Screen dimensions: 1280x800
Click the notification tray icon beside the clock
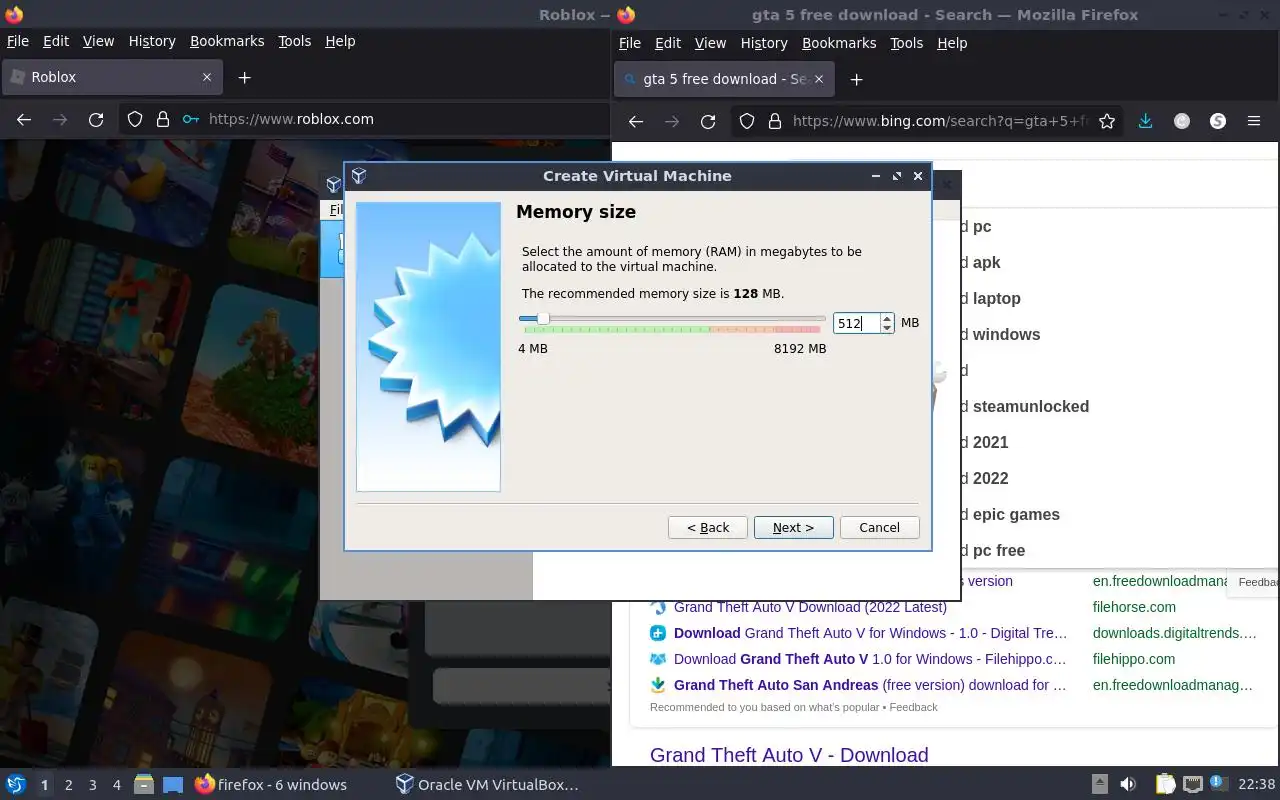[x=1220, y=784]
